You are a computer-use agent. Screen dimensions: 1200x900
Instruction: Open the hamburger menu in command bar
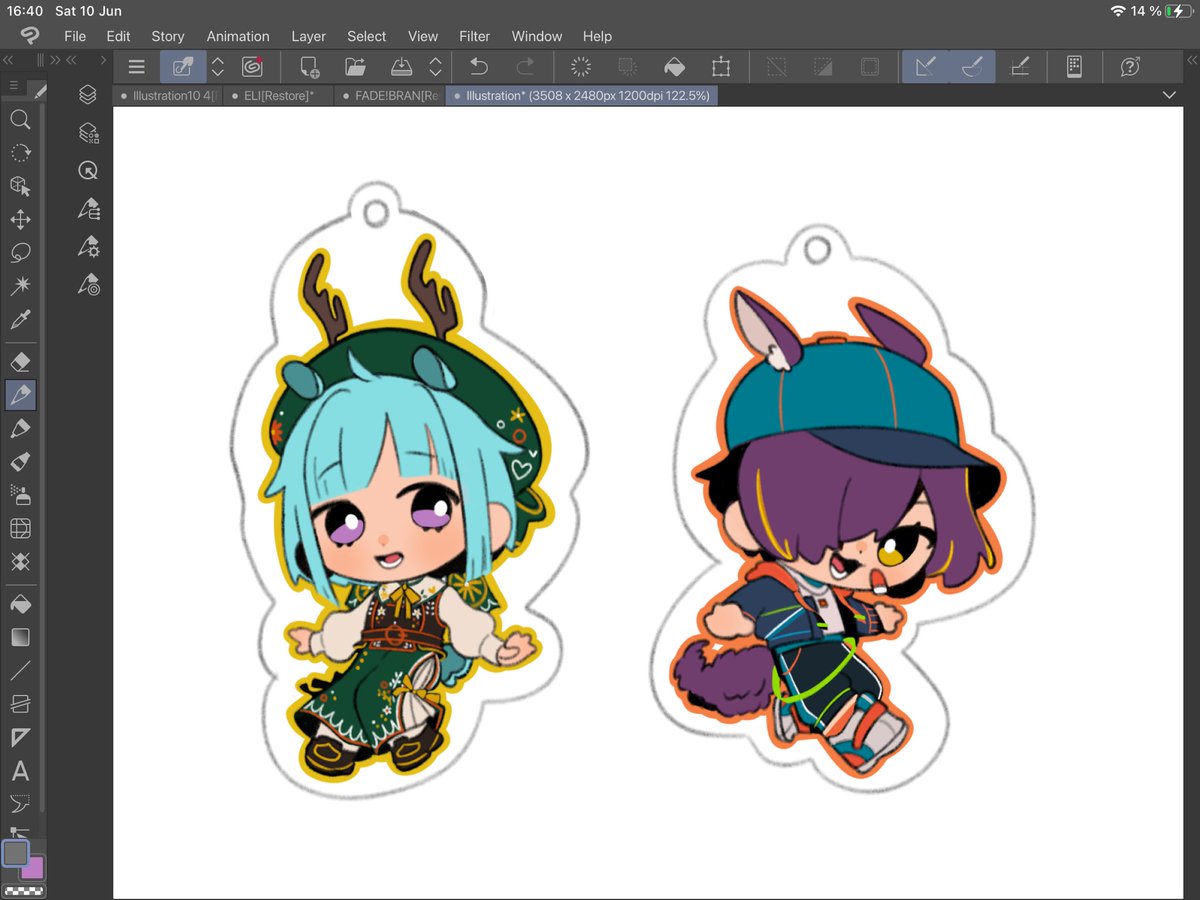click(x=137, y=67)
